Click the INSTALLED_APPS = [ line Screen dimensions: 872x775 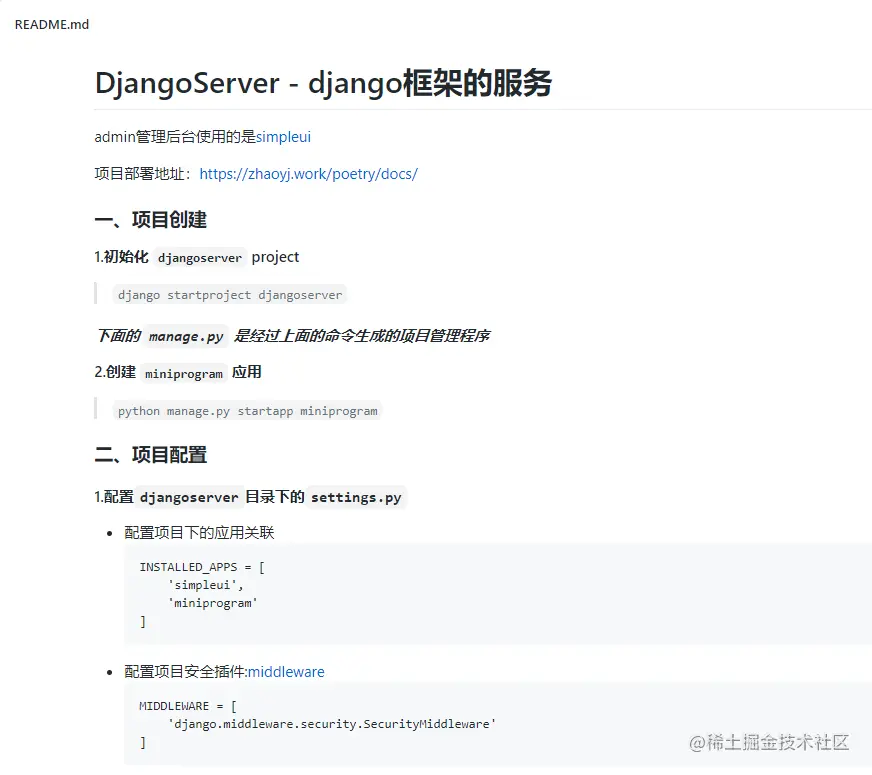click(202, 567)
